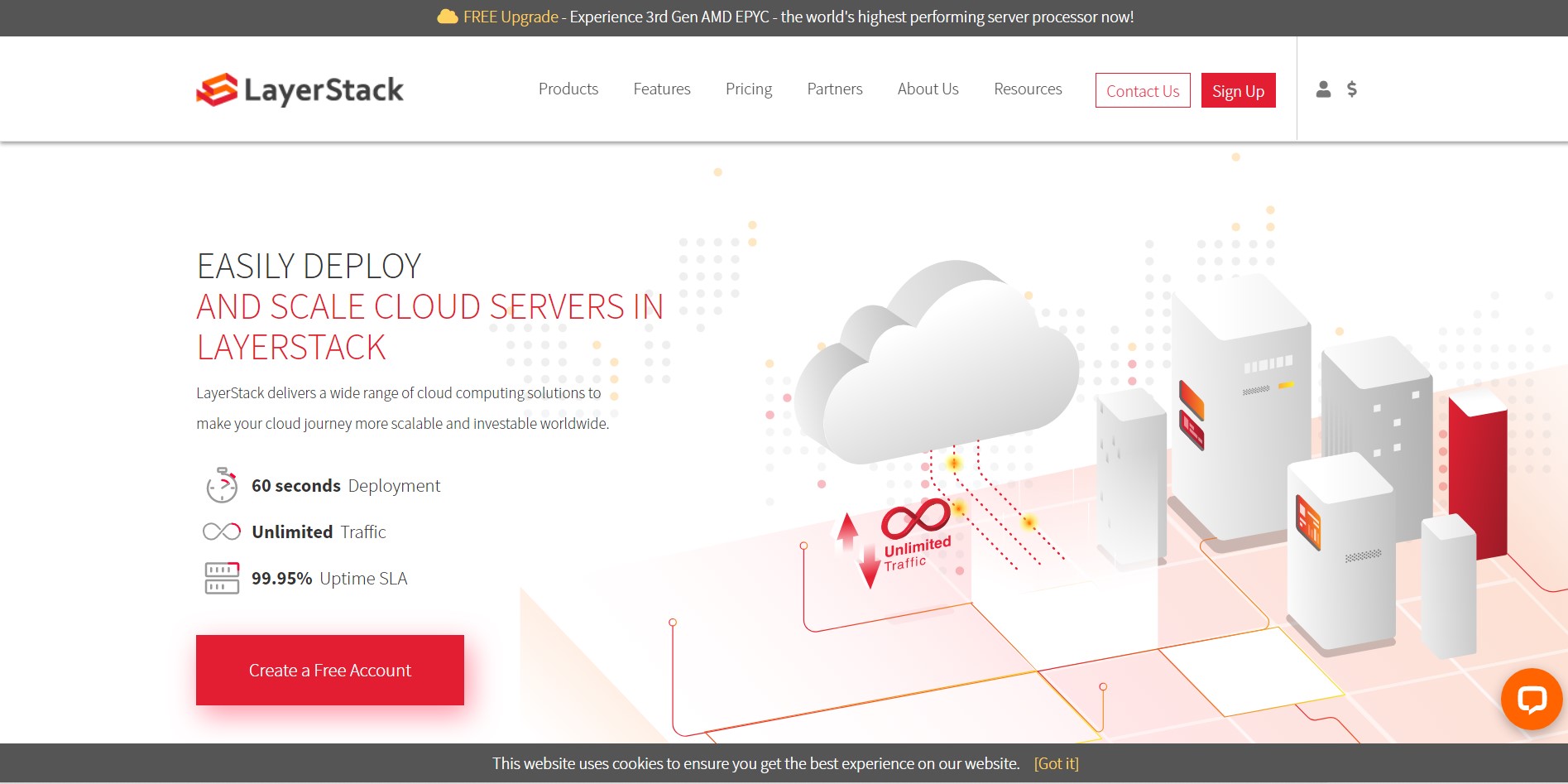Open the live chat bubble icon
The width and height of the screenshot is (1568, 784).
tap(1532, 699)
